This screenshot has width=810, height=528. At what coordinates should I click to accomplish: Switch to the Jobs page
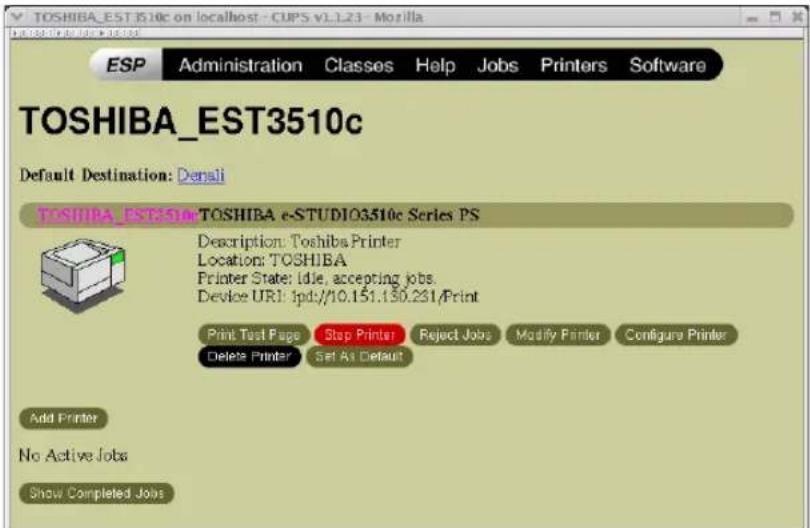point(497,66)
